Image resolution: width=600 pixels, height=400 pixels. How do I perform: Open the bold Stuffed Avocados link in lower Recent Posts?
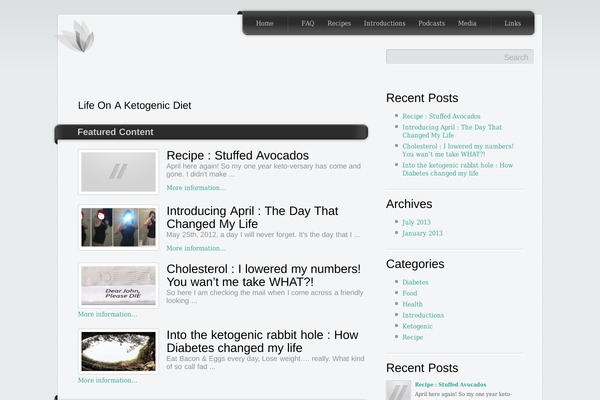pyautogui.click(x=450, y=385)
